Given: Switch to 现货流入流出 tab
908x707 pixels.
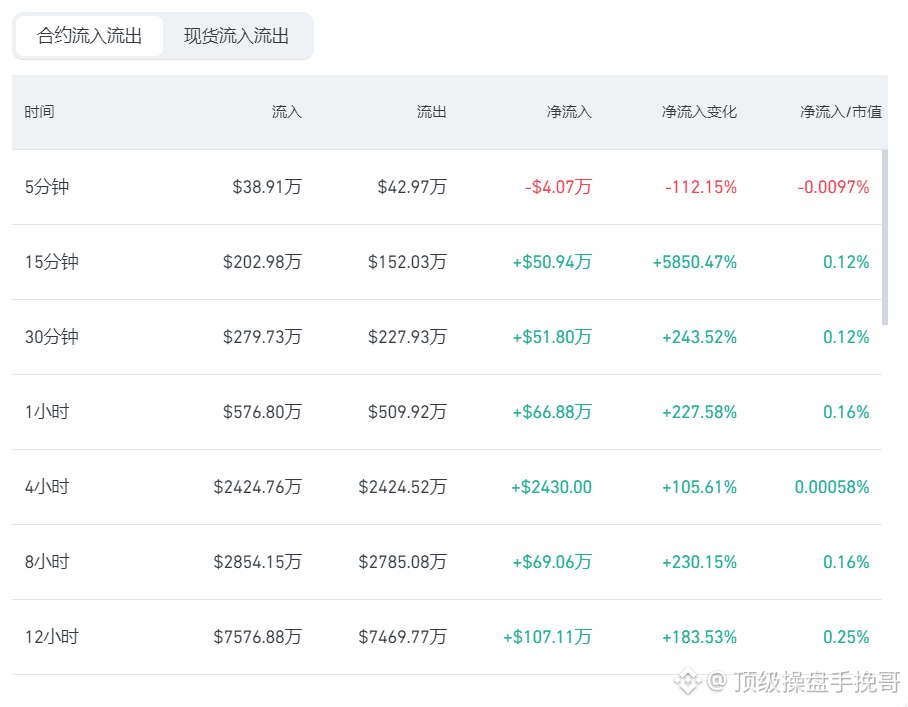Looking at the screenshot, I should coord(236,36).
